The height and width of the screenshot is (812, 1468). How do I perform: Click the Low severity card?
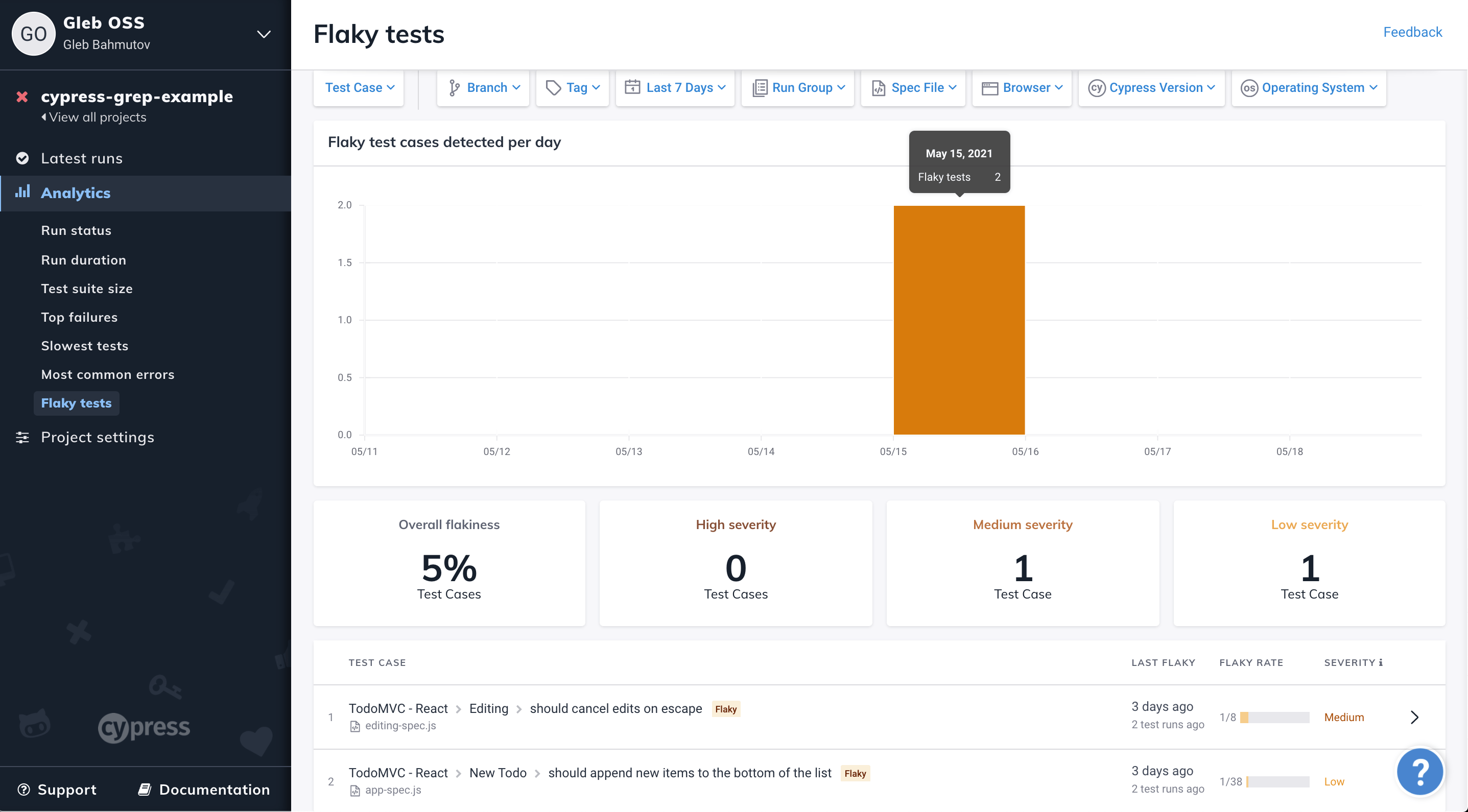pyautogui.click(x=1309, y=563)
